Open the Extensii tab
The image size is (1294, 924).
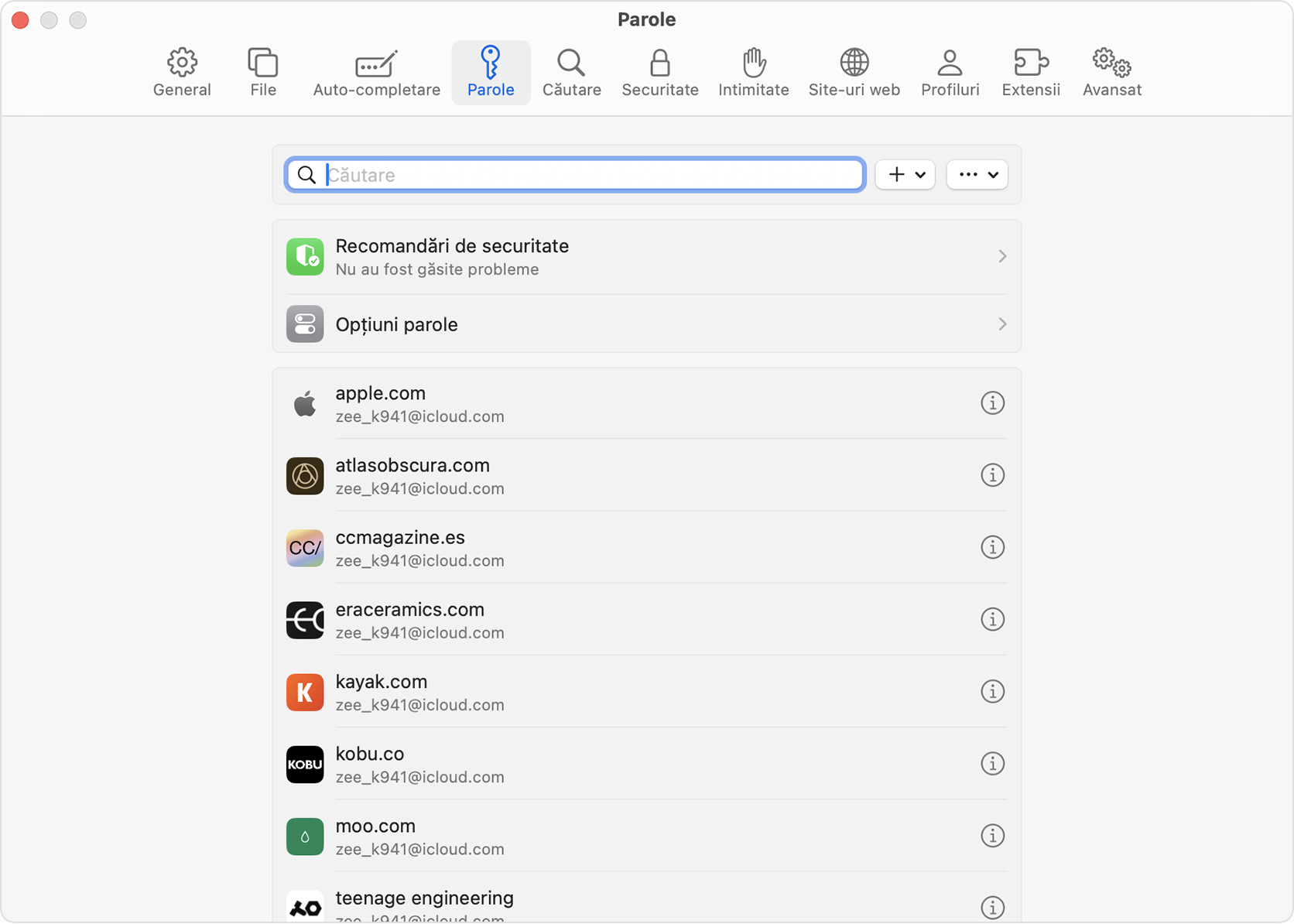point(1031,73)
